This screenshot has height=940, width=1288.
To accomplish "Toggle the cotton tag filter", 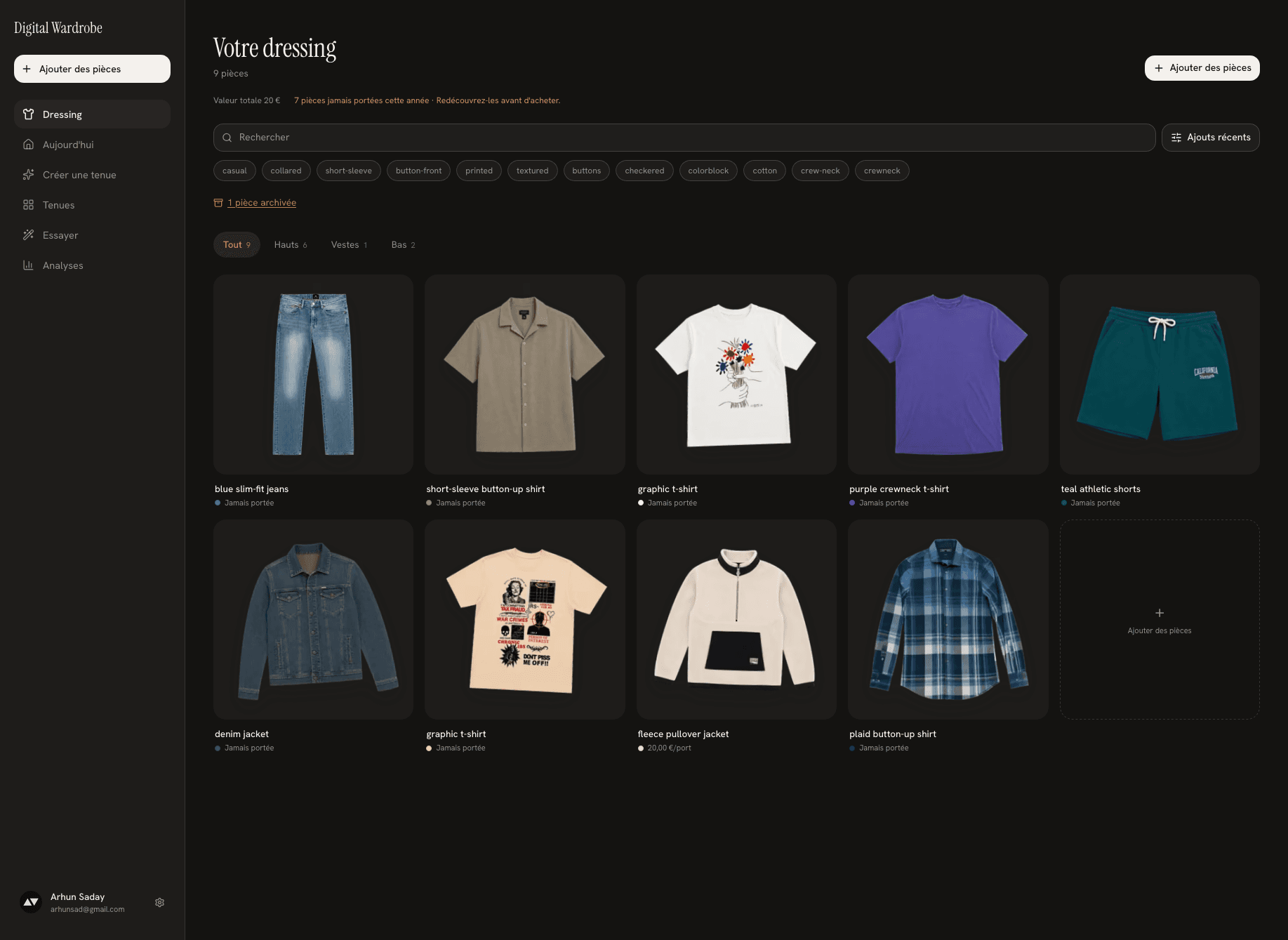I will pyautogui.click(x=764, y=171).
